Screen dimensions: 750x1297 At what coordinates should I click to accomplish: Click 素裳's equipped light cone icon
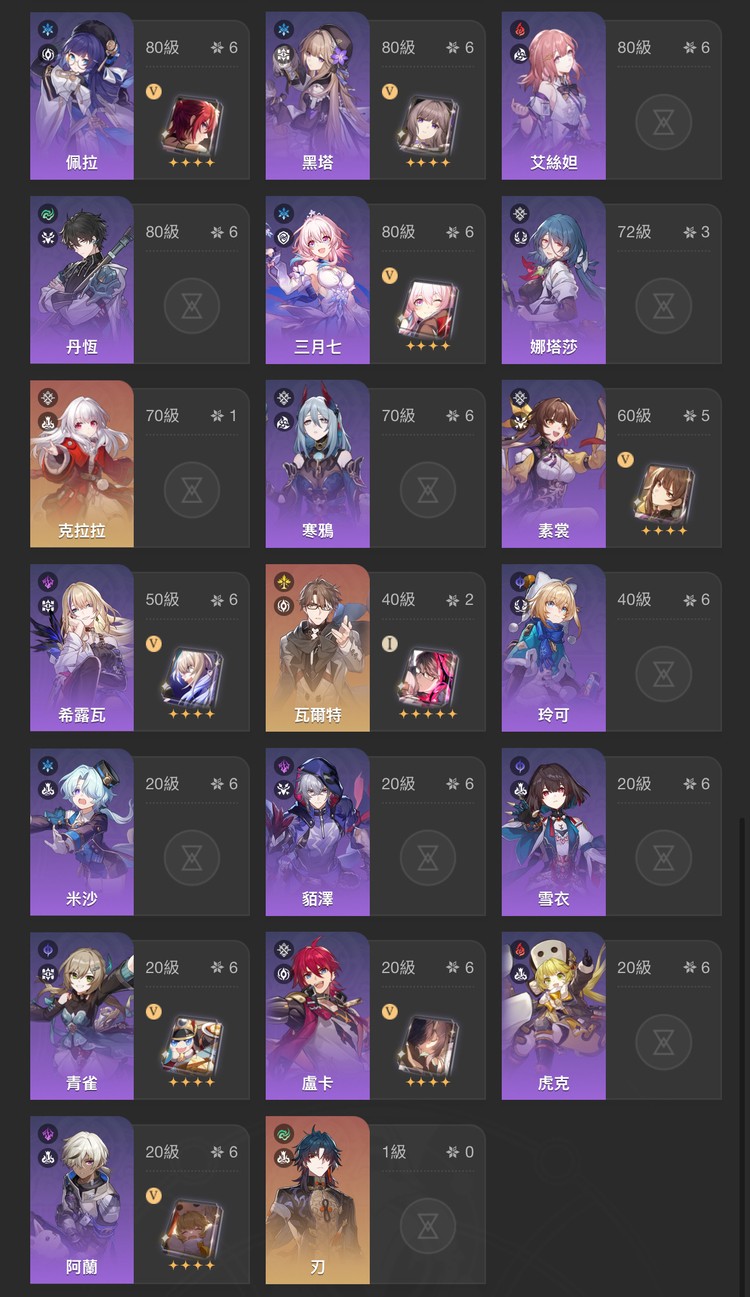(663, 492)
